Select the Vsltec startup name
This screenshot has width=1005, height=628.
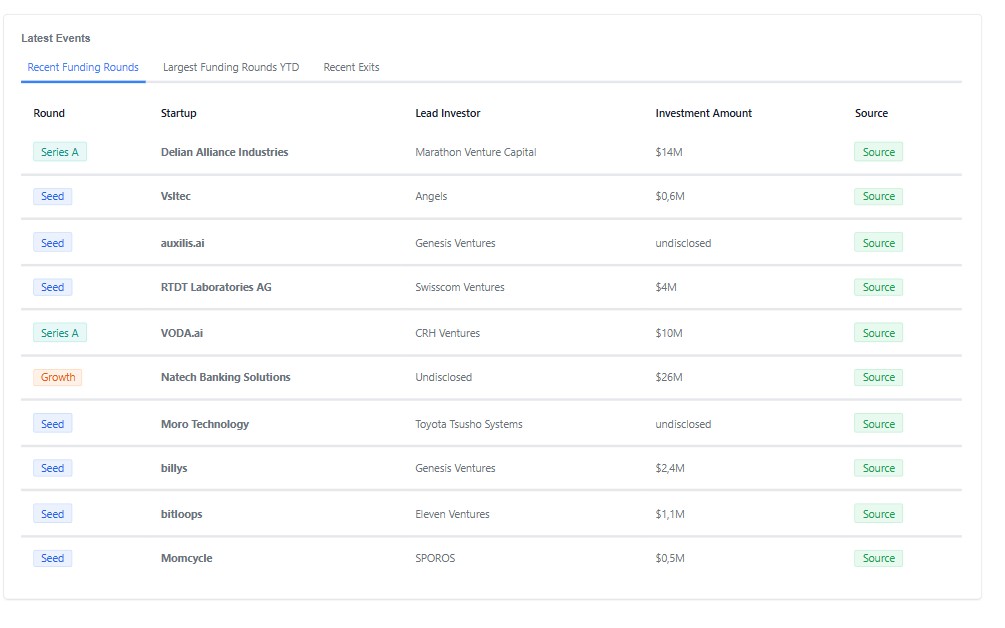click(x=176, y=196)
